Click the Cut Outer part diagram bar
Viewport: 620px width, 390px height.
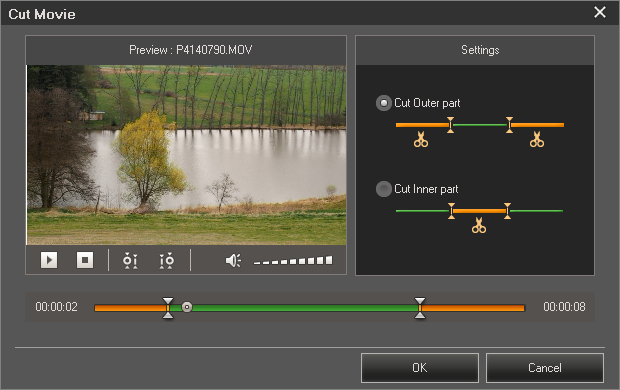tap(480, 125)
